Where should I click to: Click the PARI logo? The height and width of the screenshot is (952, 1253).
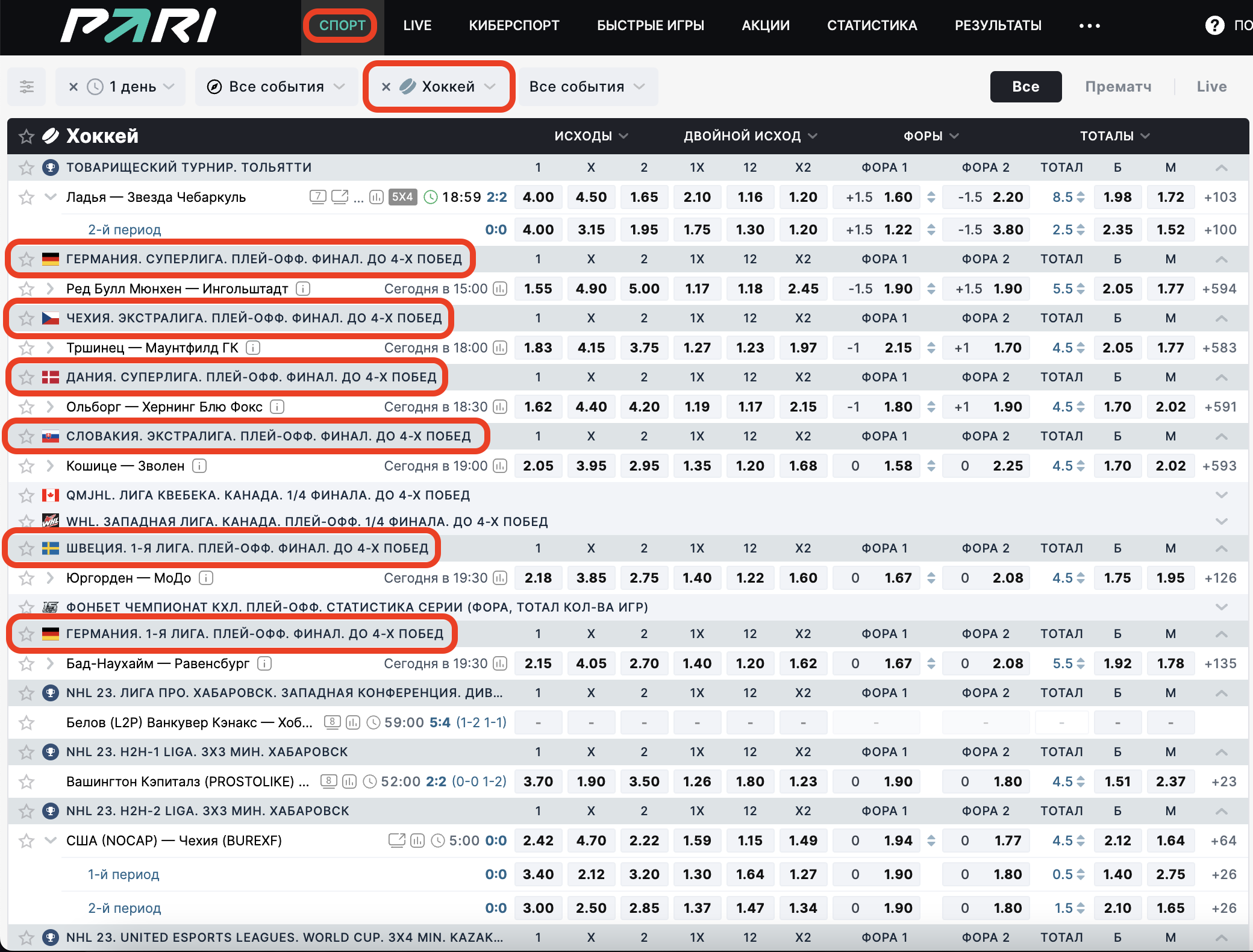tap(138, 25)
